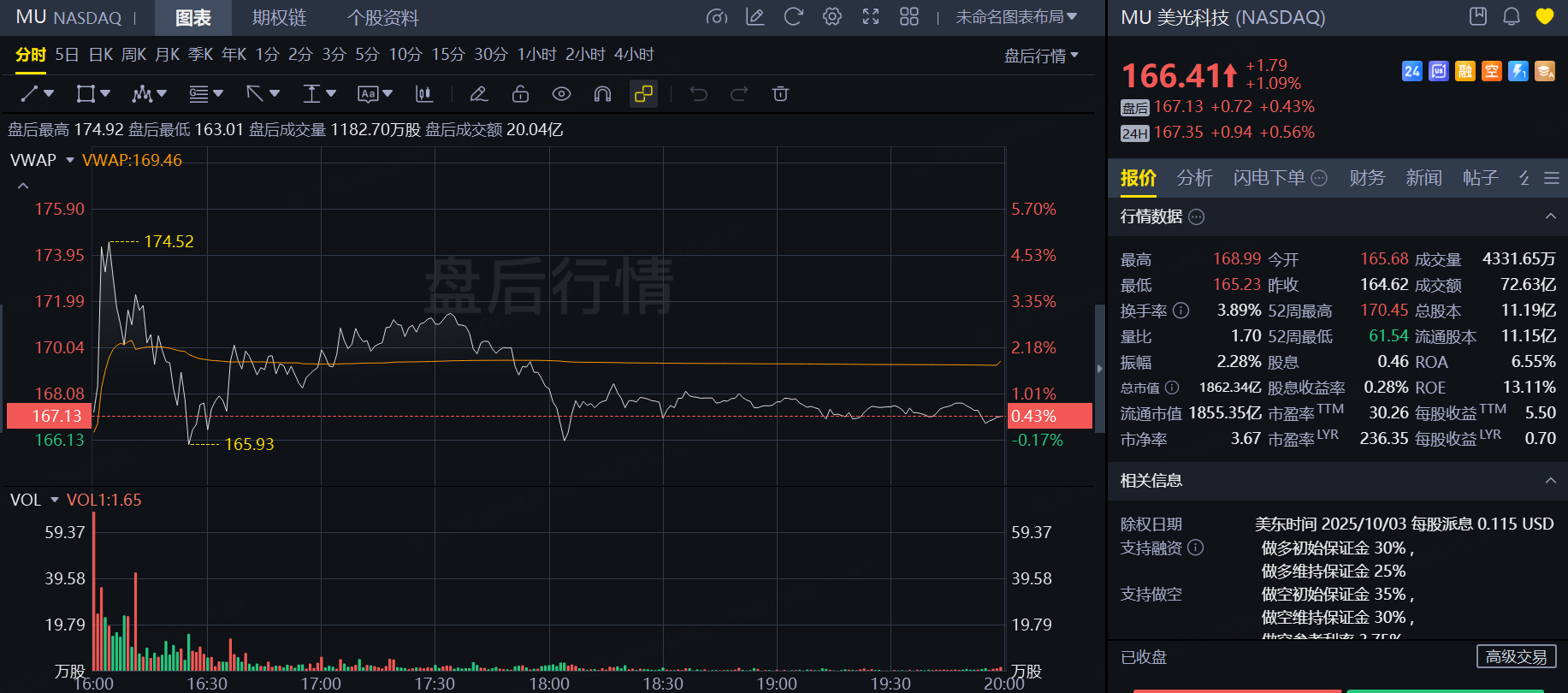Open the multi-chart grid layout icon
This screenshot has width=1568, height=693.
coord(909,17)
